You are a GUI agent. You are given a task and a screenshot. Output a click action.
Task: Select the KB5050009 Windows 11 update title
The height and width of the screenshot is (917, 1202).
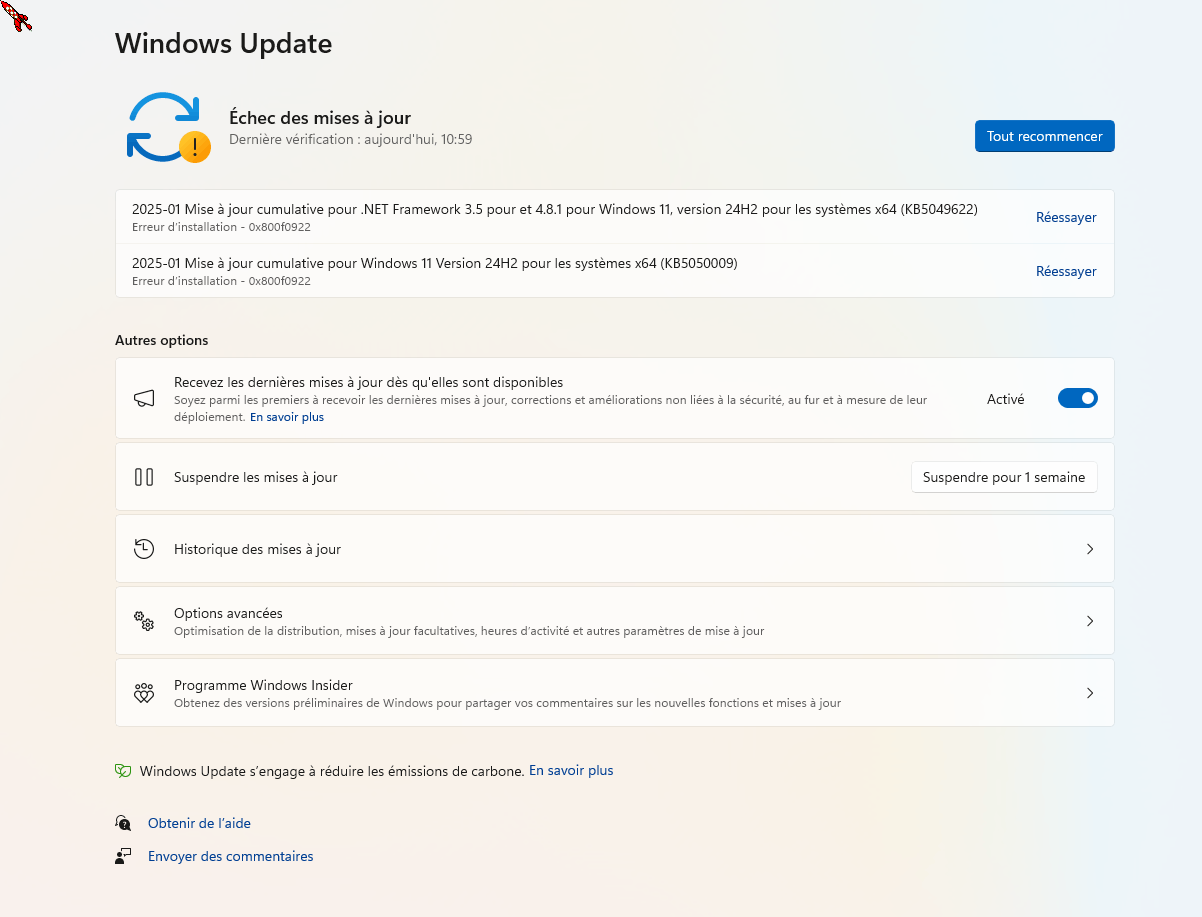(x=435, y=263)
